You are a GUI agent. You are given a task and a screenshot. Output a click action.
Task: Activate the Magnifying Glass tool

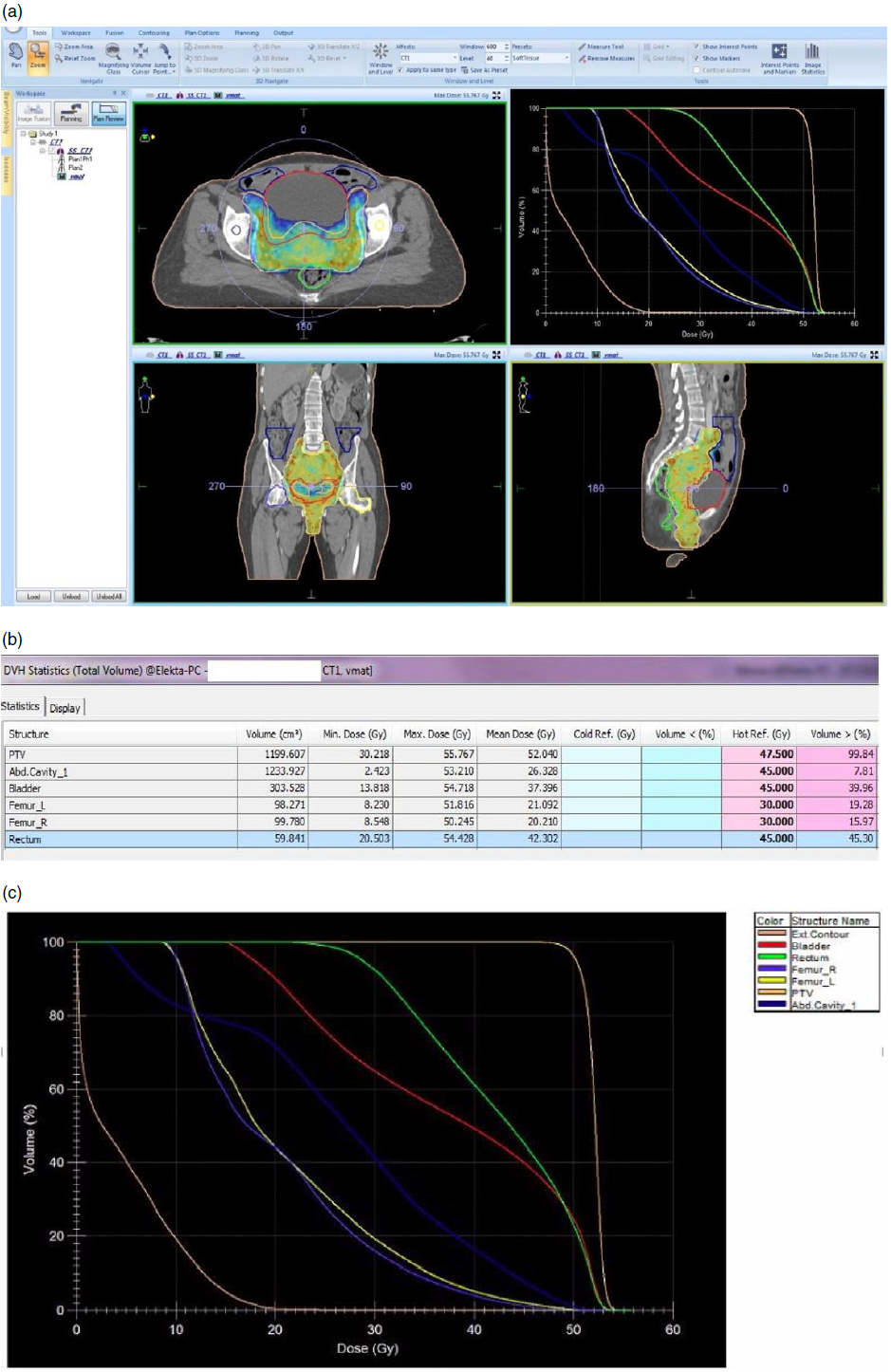click(113, 52)
